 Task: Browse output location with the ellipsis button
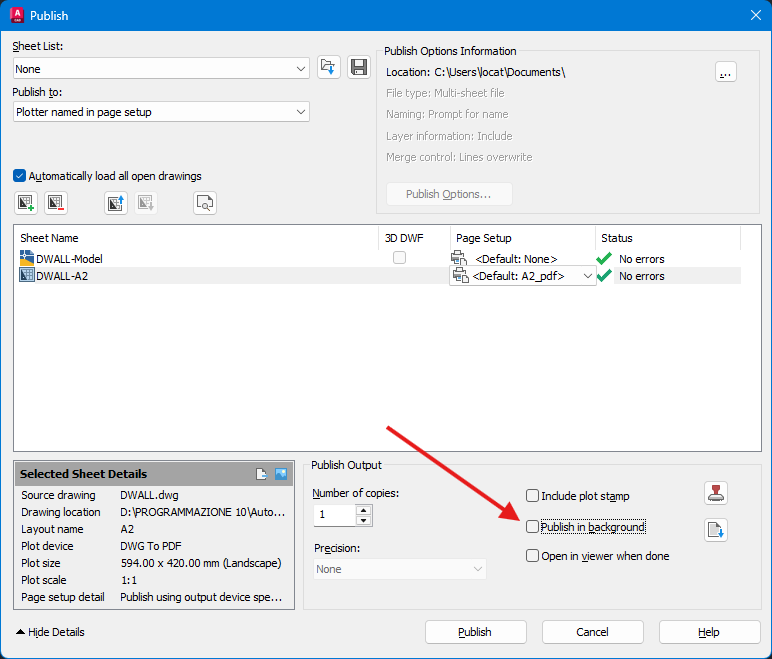tap(726, 72)
